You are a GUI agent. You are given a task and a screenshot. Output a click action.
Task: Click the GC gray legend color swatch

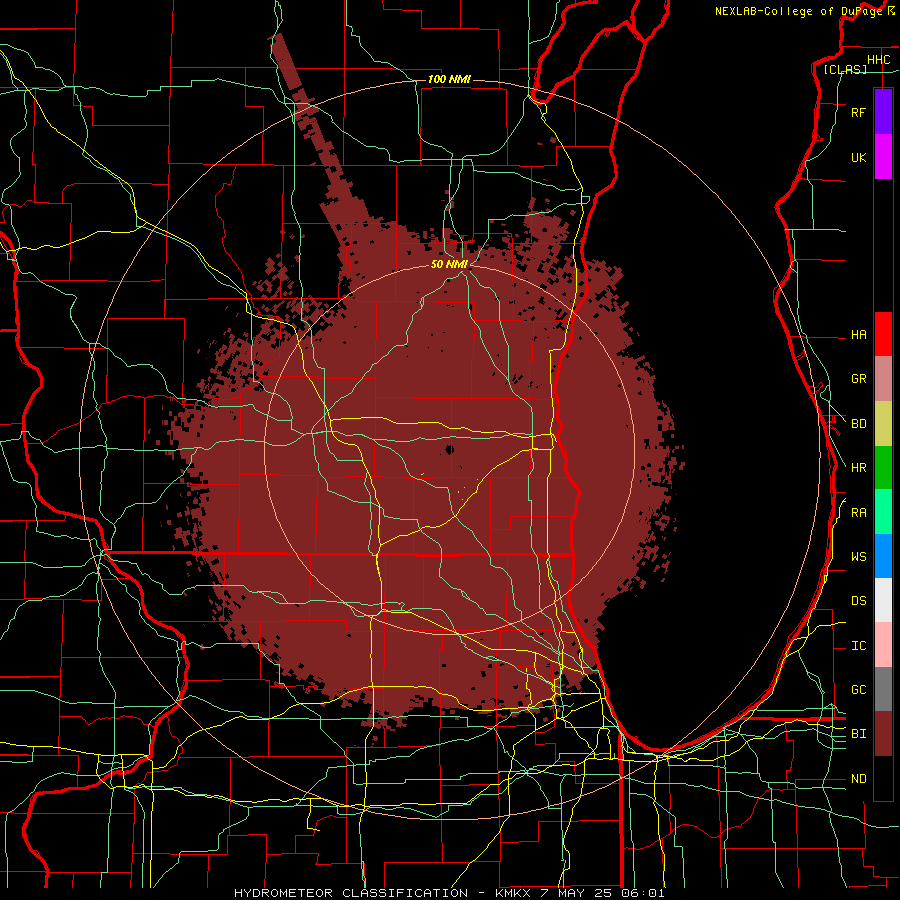pyautogui.click(x=883, y=689)
